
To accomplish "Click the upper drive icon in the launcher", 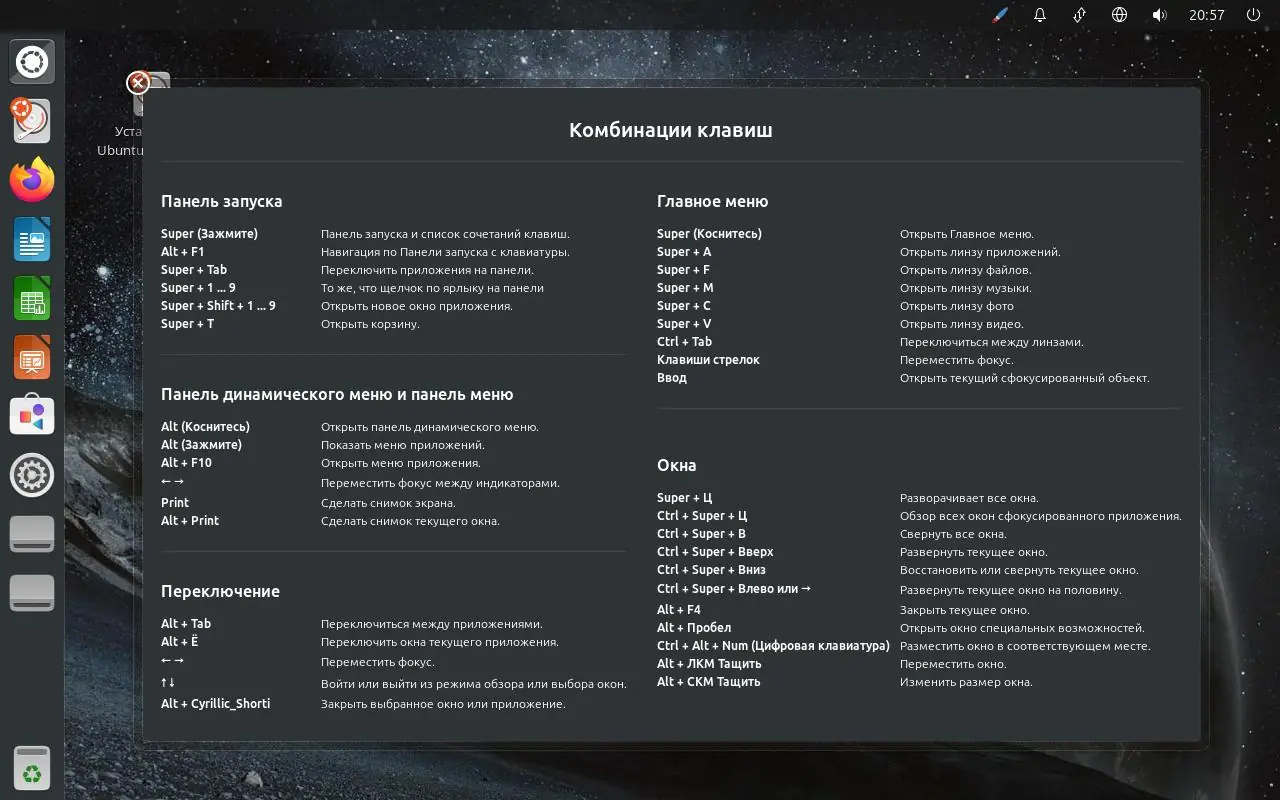I will [32, 534].
